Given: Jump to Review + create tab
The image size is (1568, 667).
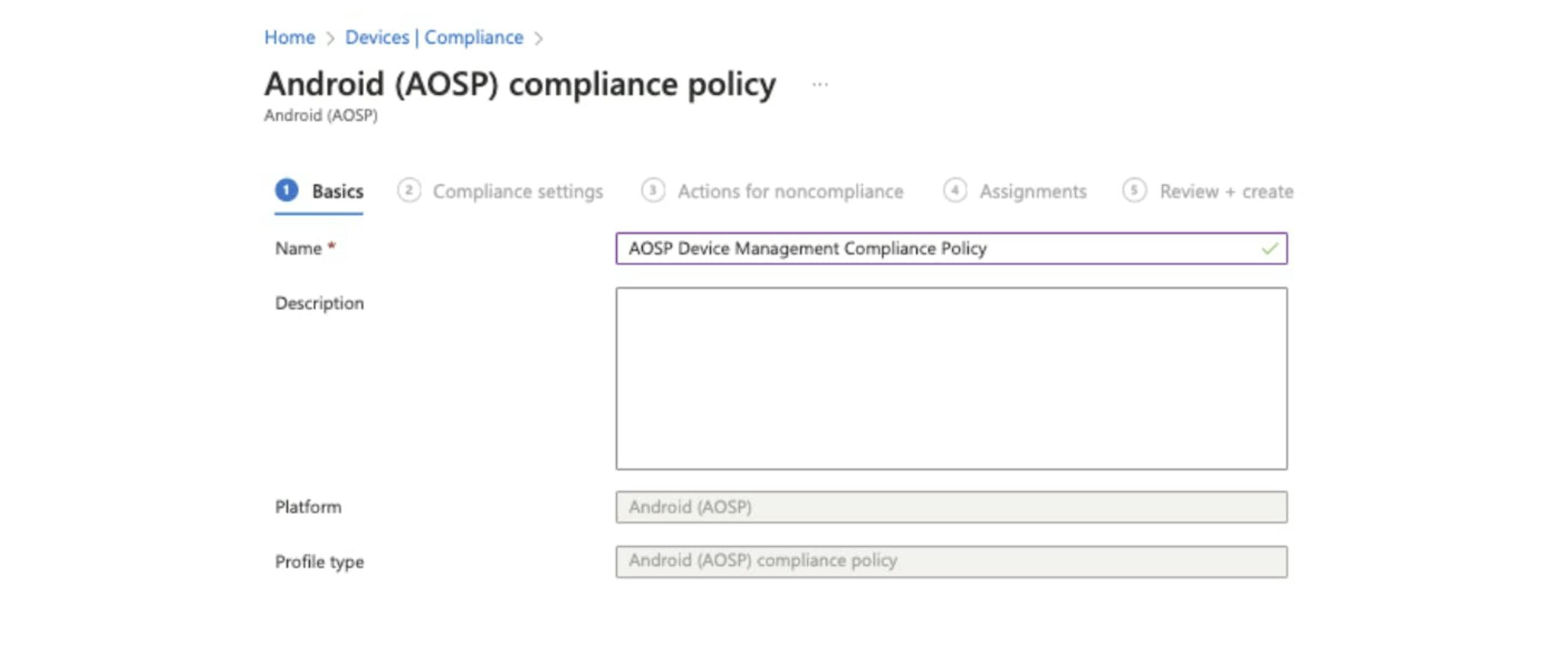Looking at the screenshot, I should (1226, 192).
